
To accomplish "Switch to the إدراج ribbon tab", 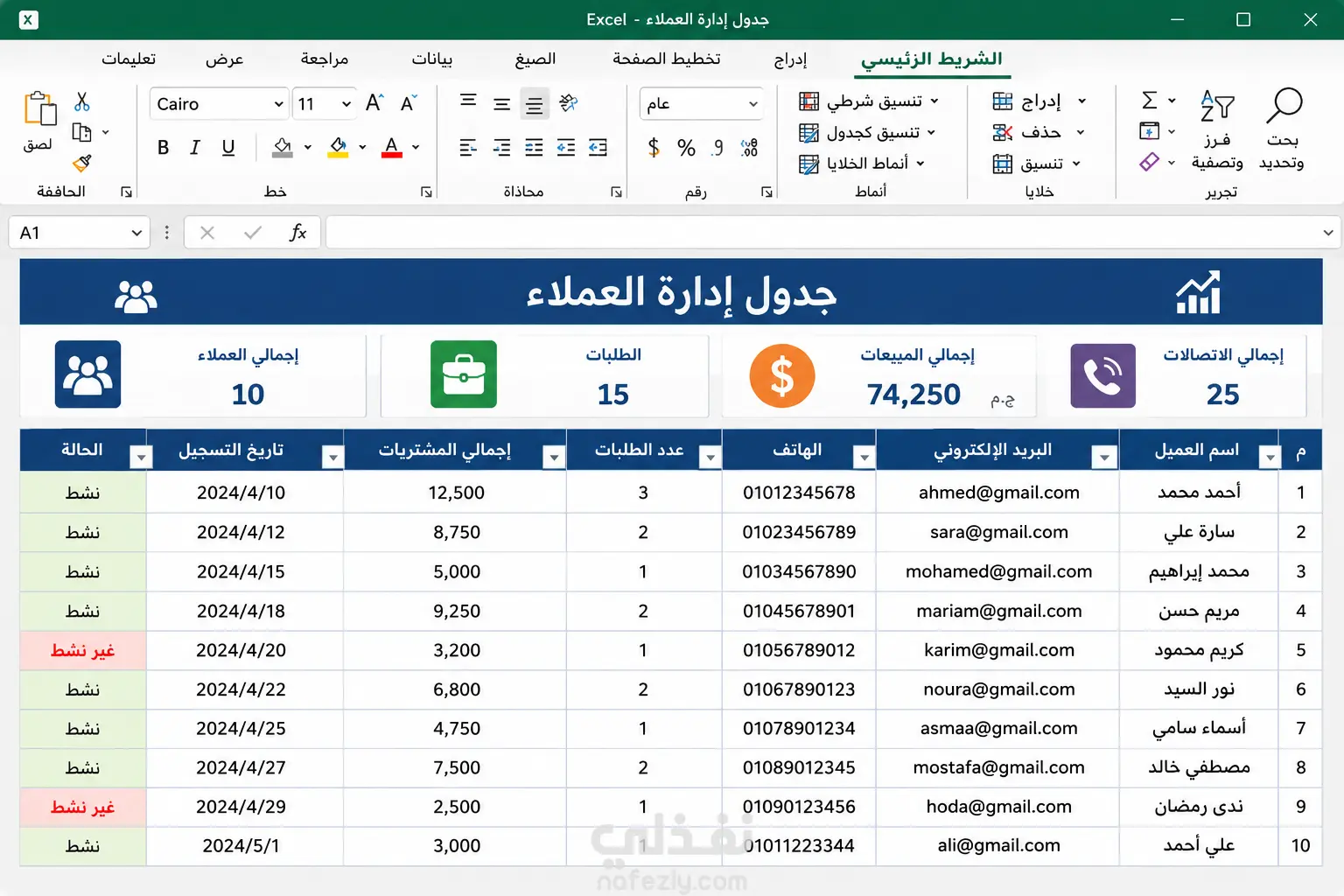I will [x=790, y=59].
